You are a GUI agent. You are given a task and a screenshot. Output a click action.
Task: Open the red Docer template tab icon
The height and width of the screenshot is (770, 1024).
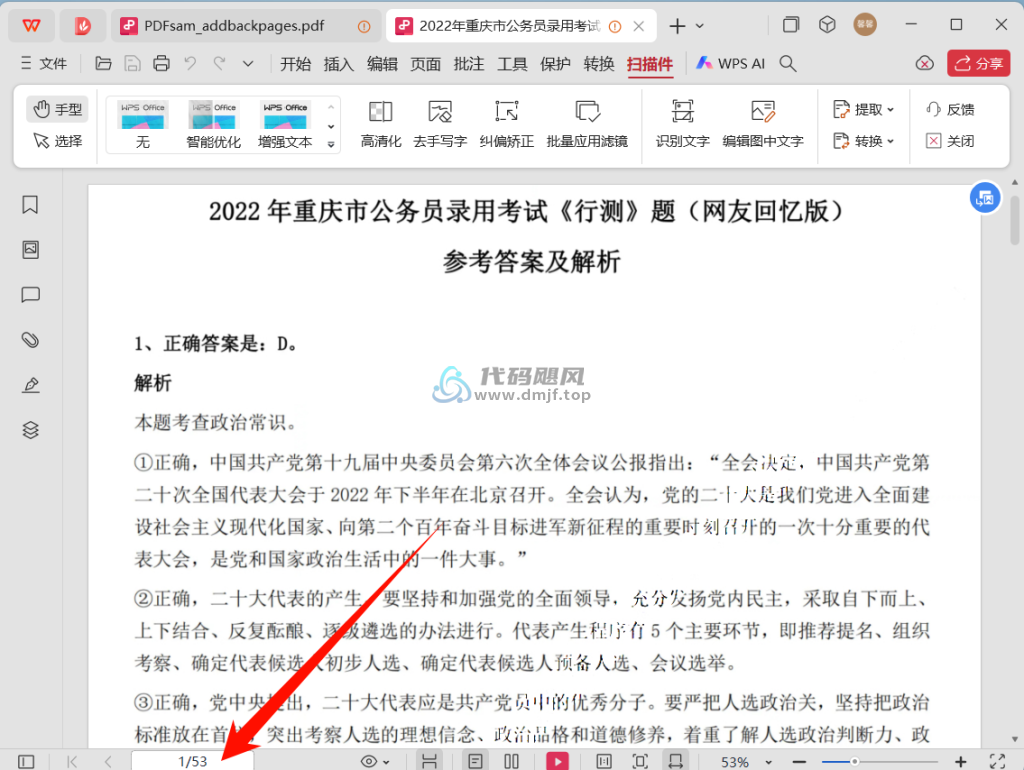pos(83,25)
